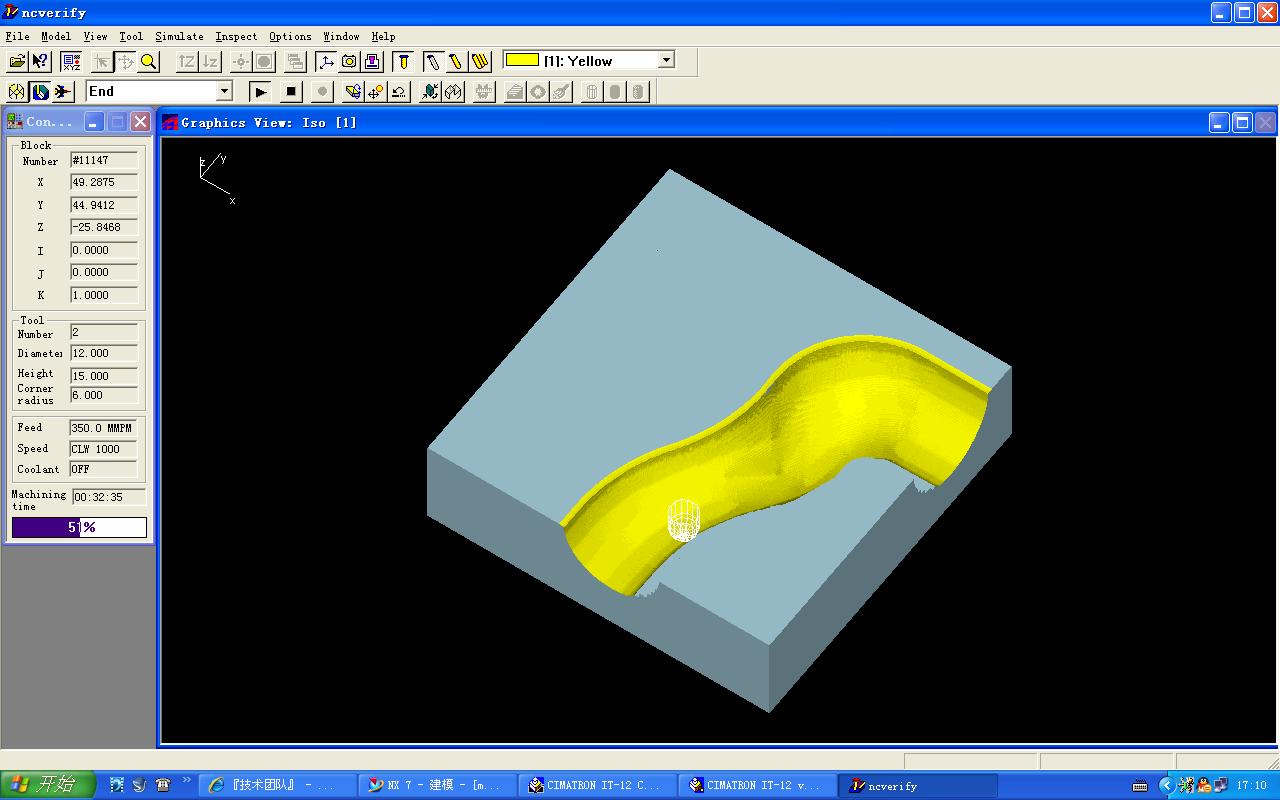Click the undo/reset arrow toolbar icon
Image resolution: width=1280 pixels, height=800 pixels.
coord(399,91)
